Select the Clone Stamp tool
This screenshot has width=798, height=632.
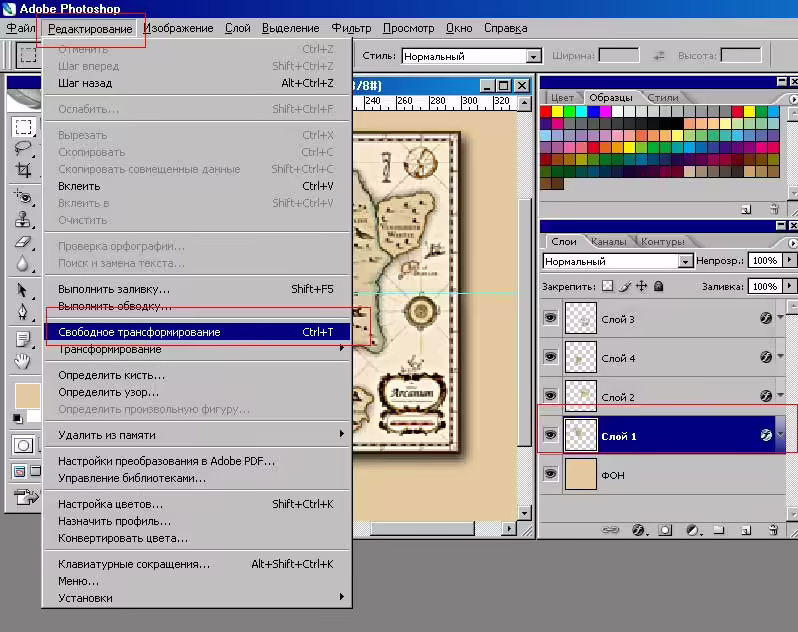(x=23, y=219)
